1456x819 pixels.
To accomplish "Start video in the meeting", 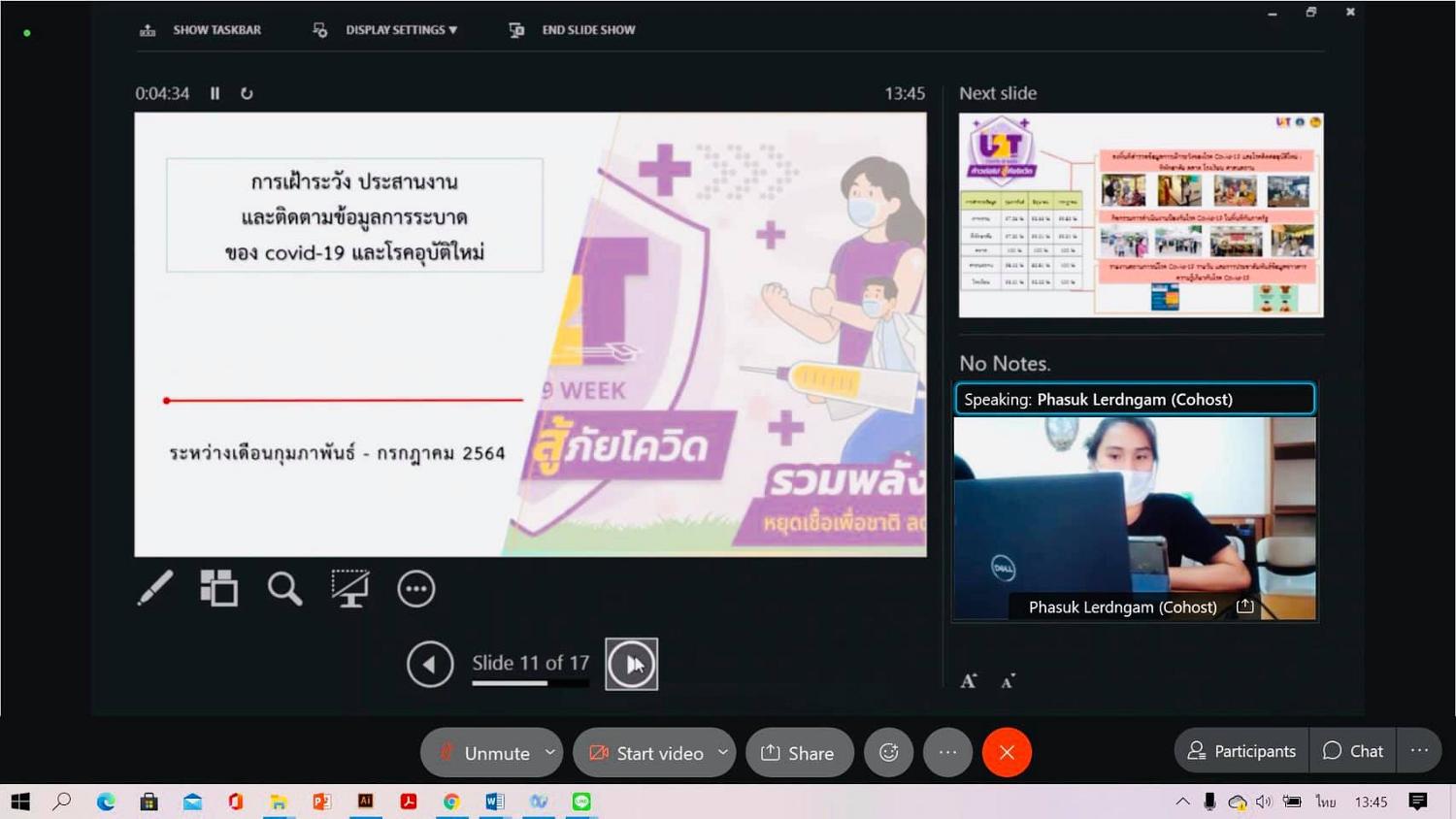I will (x=645, y=753).
